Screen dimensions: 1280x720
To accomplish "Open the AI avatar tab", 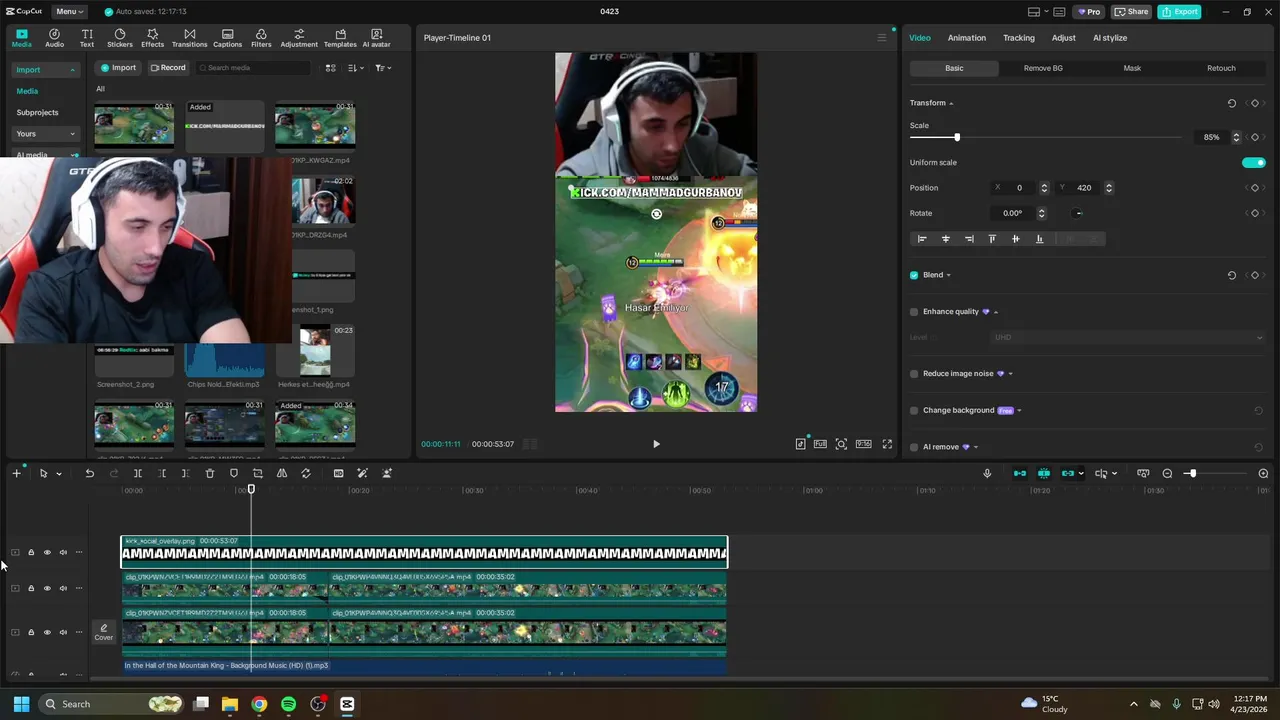I will tap(377, 38).
